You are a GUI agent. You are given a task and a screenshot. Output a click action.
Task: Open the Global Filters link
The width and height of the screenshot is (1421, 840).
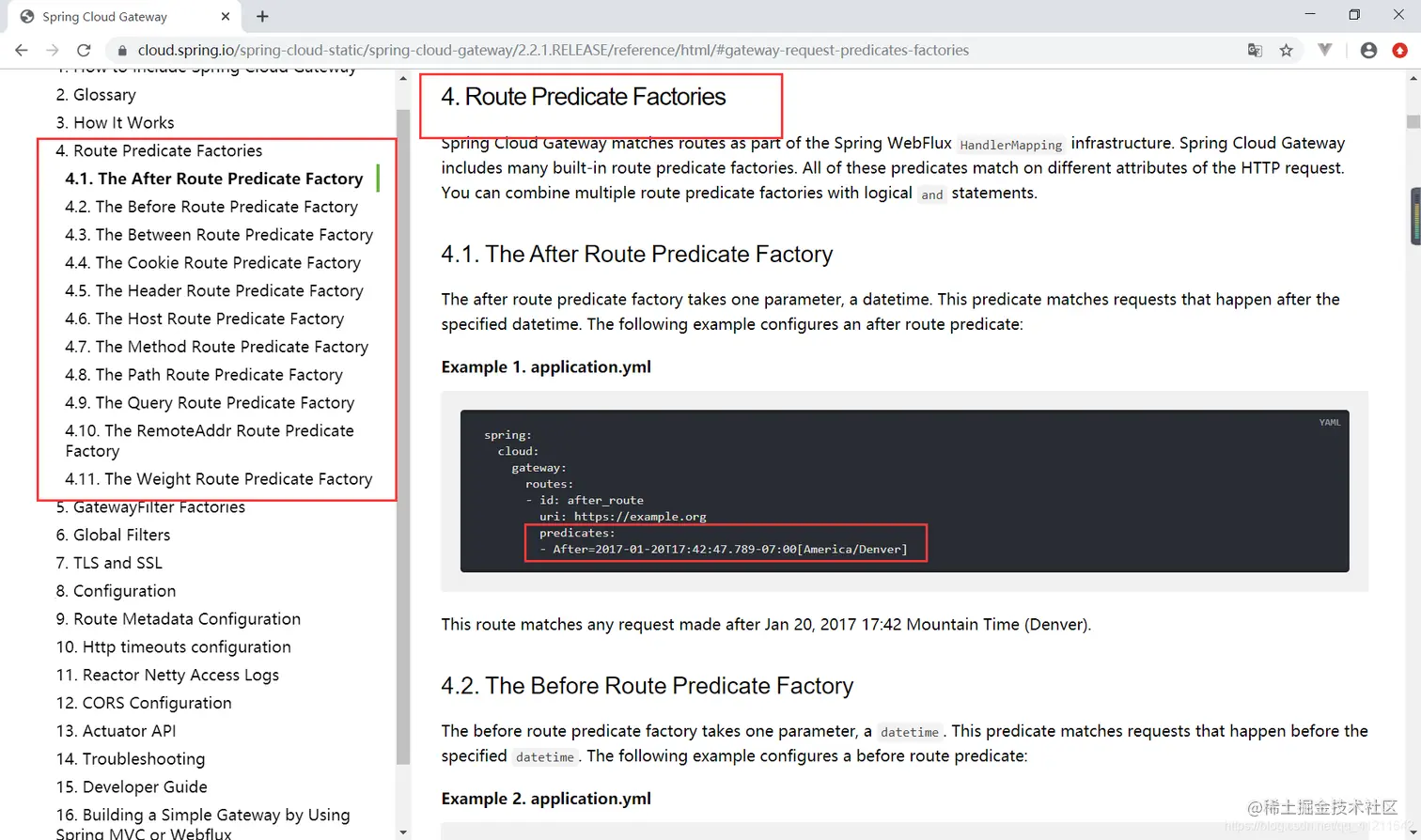coord(113,536)
